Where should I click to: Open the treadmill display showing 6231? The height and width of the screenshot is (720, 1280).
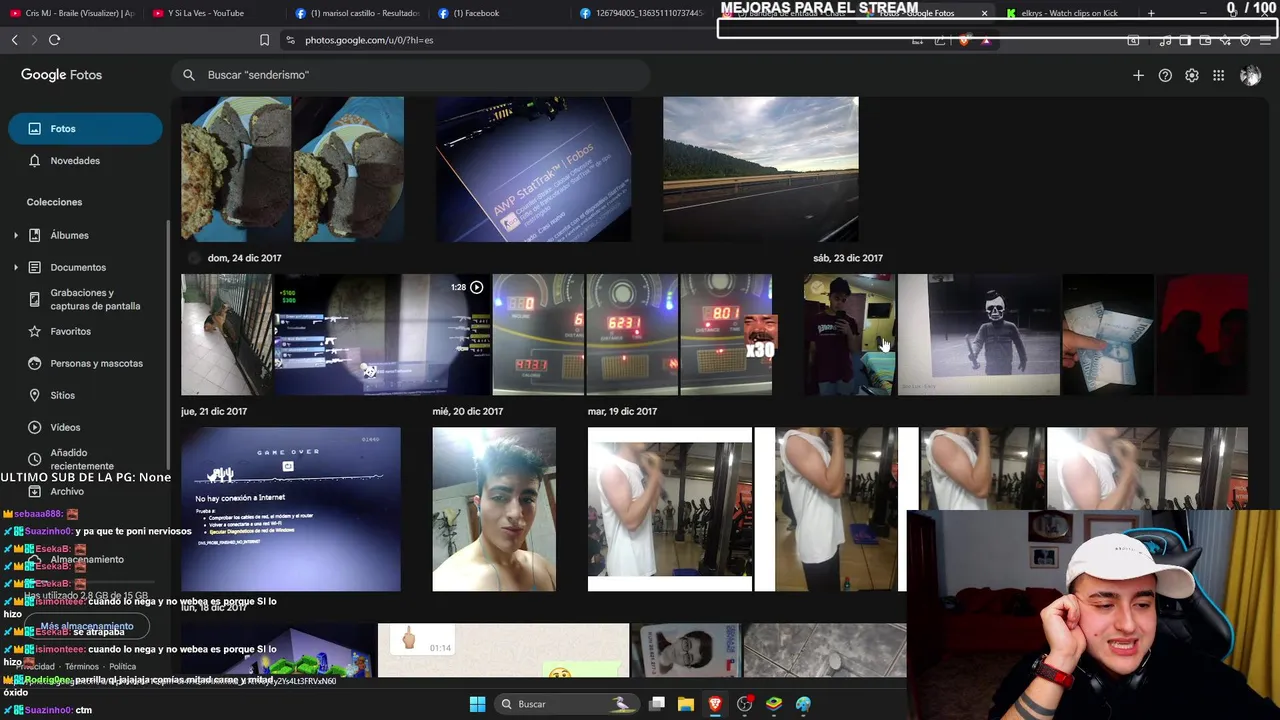coord(631,335)
